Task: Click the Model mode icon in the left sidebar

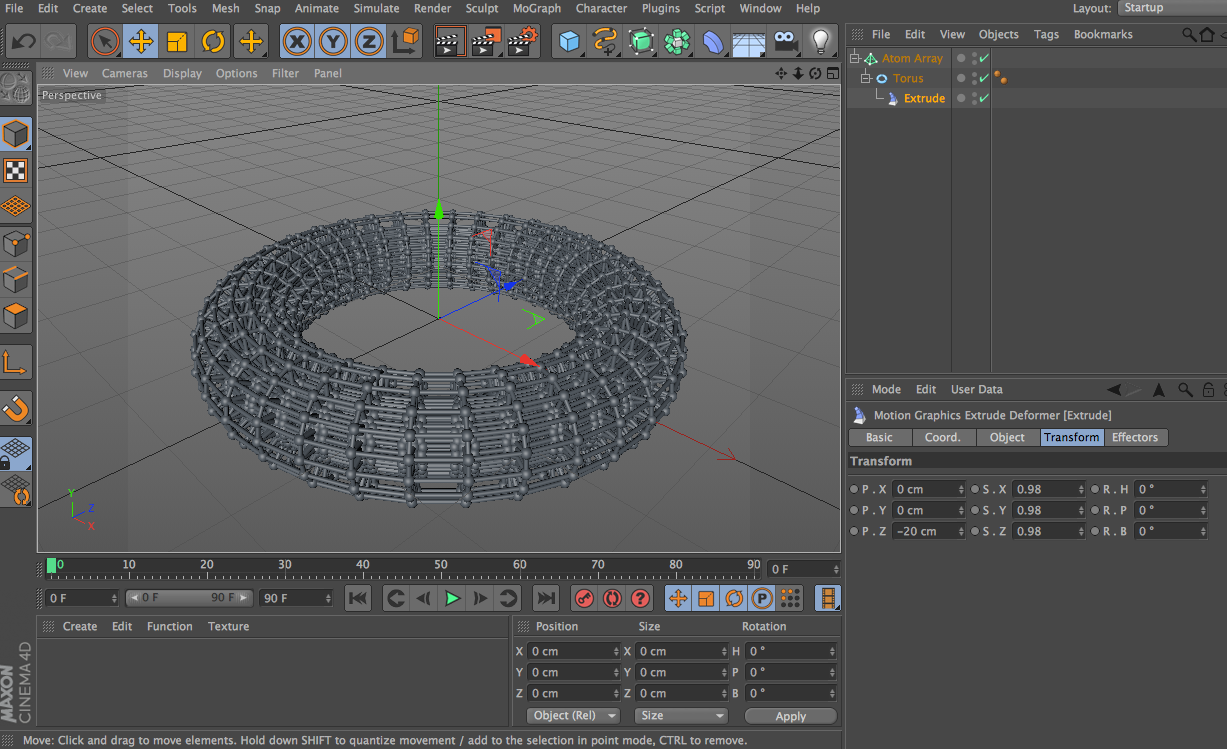Action: [x=16, y=133]
